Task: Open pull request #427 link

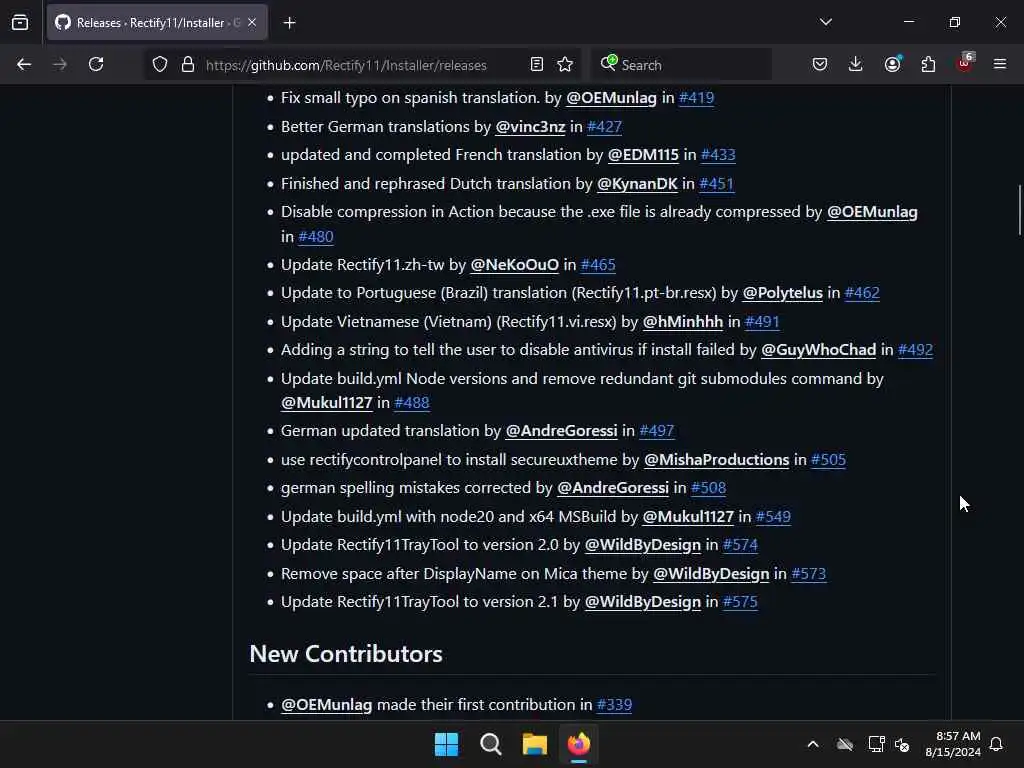Action: click(x=604, y=127)
